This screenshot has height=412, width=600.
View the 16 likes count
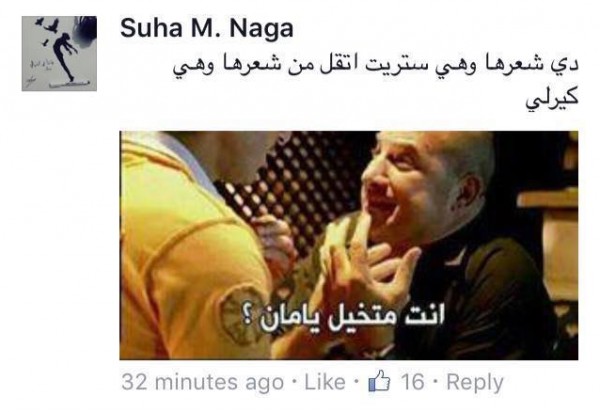pos(413,382)
